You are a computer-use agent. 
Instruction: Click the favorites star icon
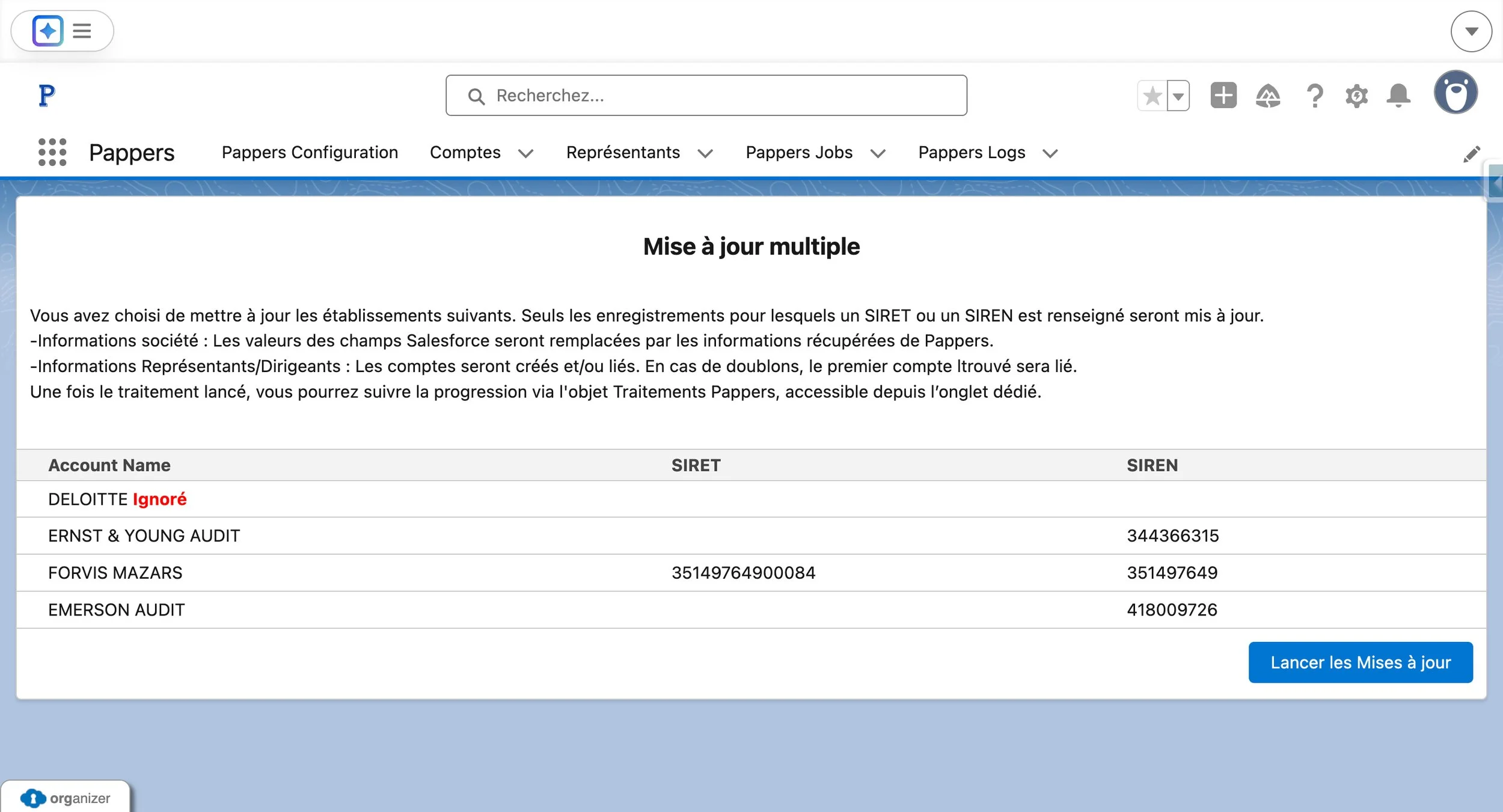coord(1152,96)
